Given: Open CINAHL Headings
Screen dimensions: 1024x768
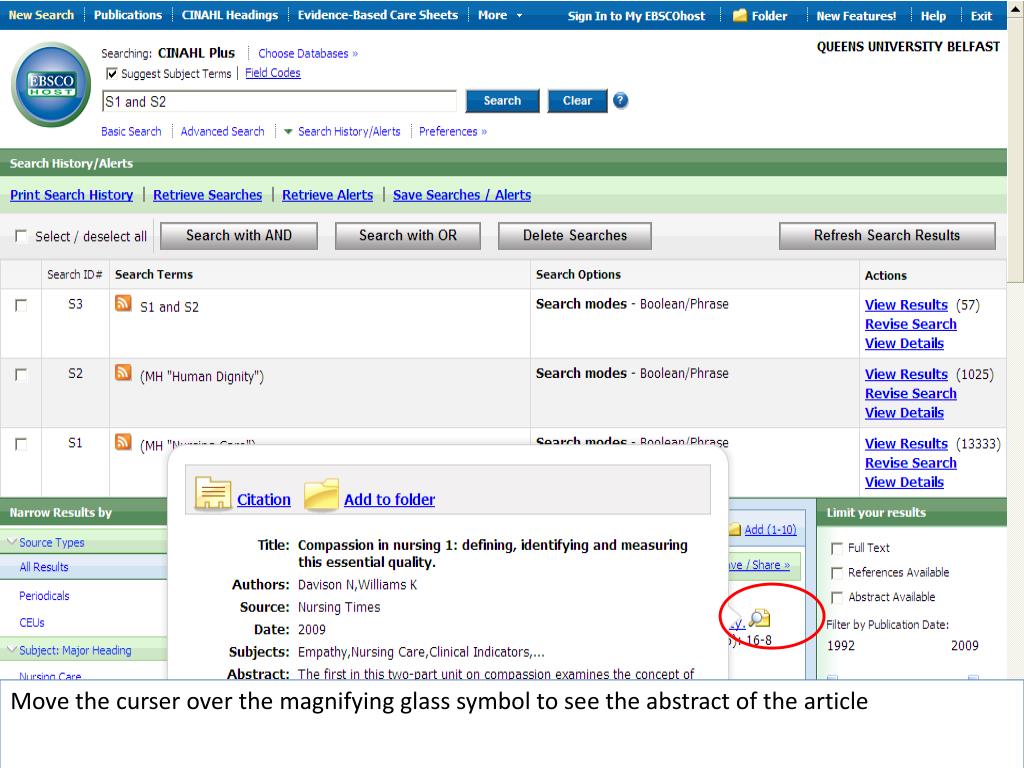Looking at the screenshot, I should 230,15.
